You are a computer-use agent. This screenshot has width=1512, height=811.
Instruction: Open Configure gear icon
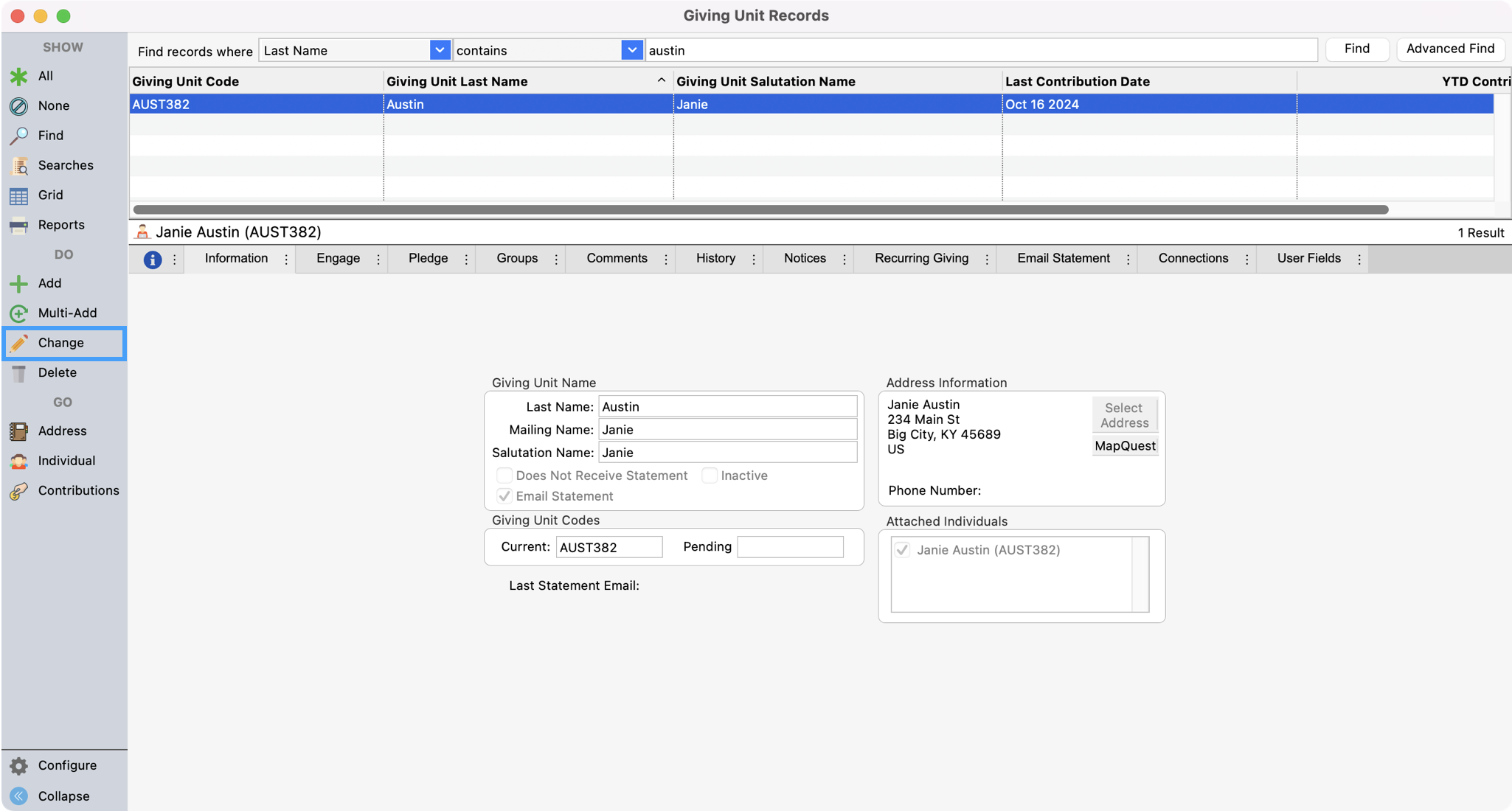[18, 766]
